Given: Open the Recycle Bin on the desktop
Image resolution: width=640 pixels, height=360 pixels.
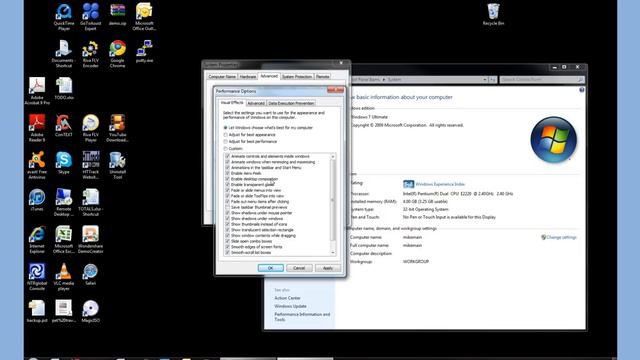Looking at the screenshot, I should [493, 14].
